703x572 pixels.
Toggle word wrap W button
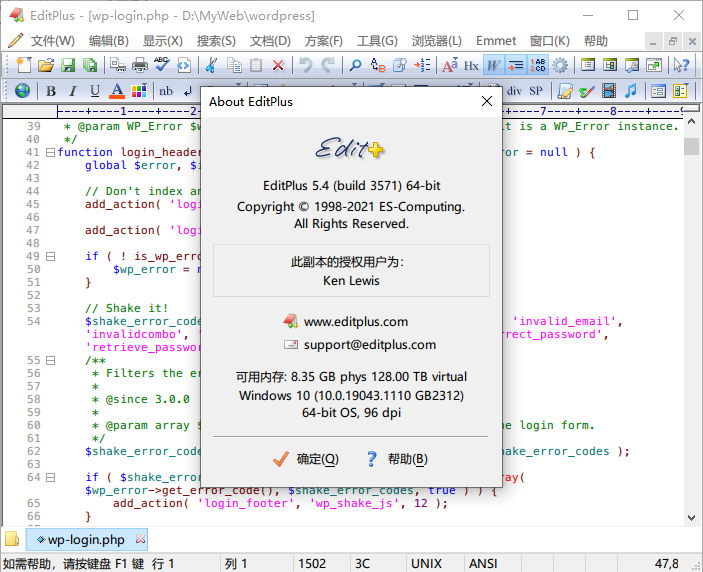point(493,65)
